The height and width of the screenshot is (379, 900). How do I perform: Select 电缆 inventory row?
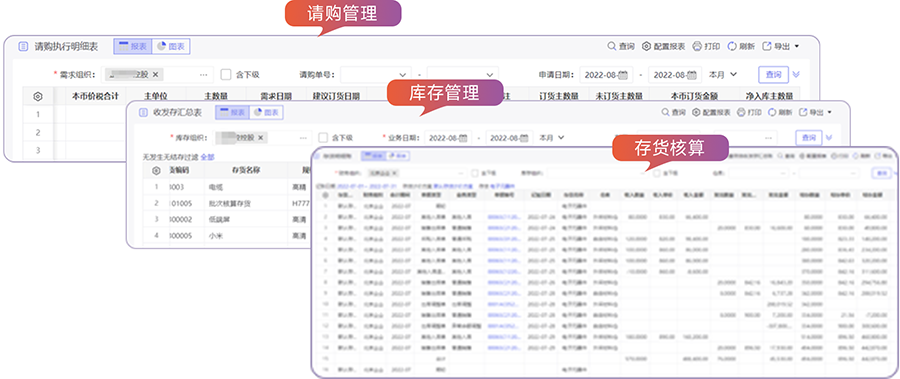227,187
